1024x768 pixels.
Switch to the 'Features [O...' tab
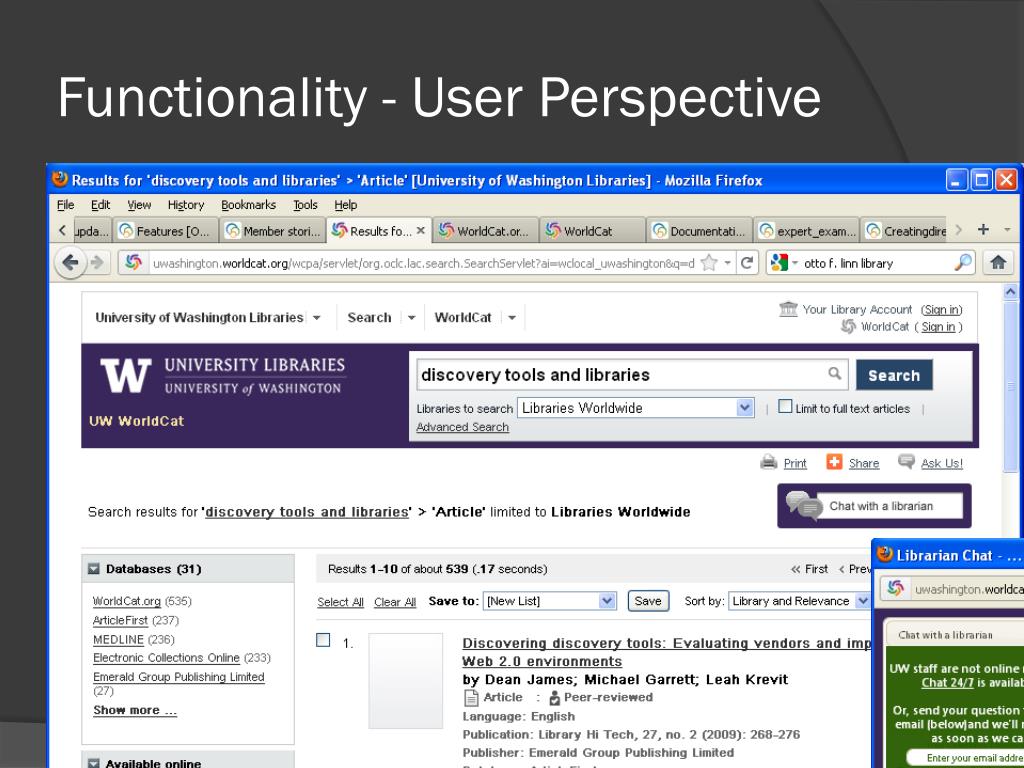166,231
